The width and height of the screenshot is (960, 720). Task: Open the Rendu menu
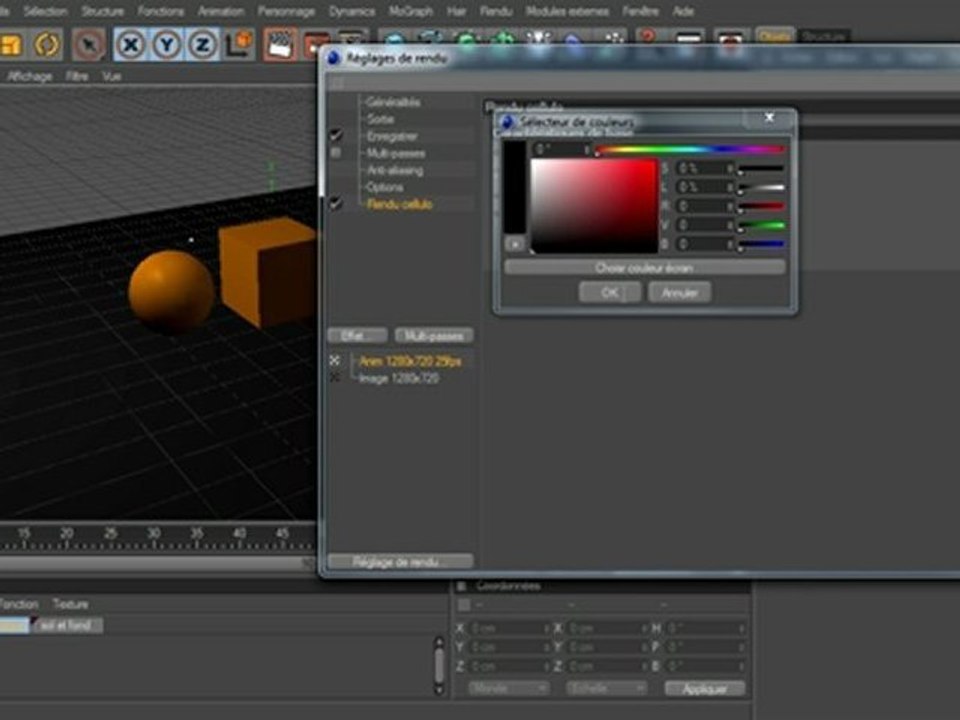click(x=495, y=11)
